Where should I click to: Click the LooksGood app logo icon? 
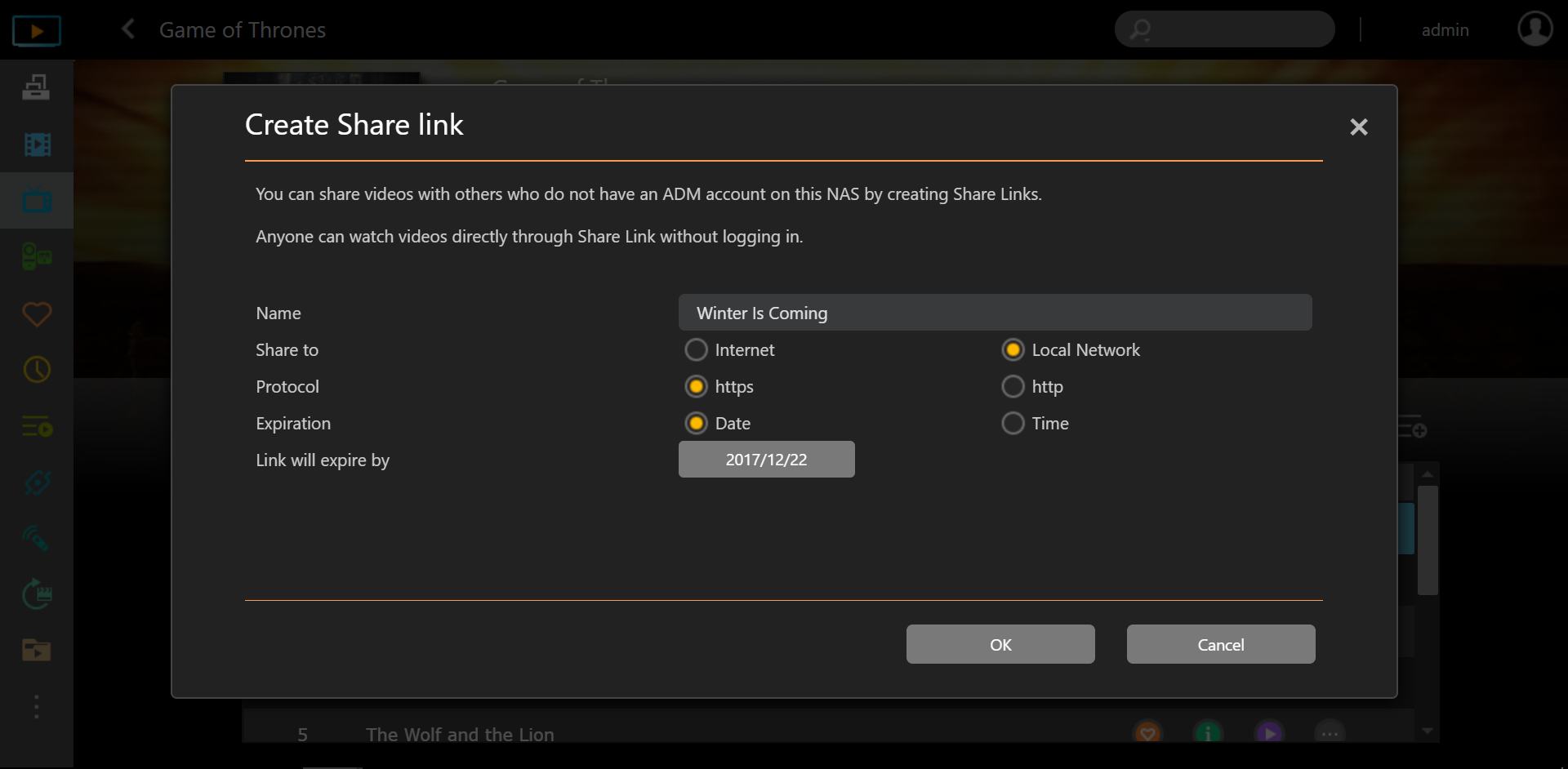coord(37,31)
